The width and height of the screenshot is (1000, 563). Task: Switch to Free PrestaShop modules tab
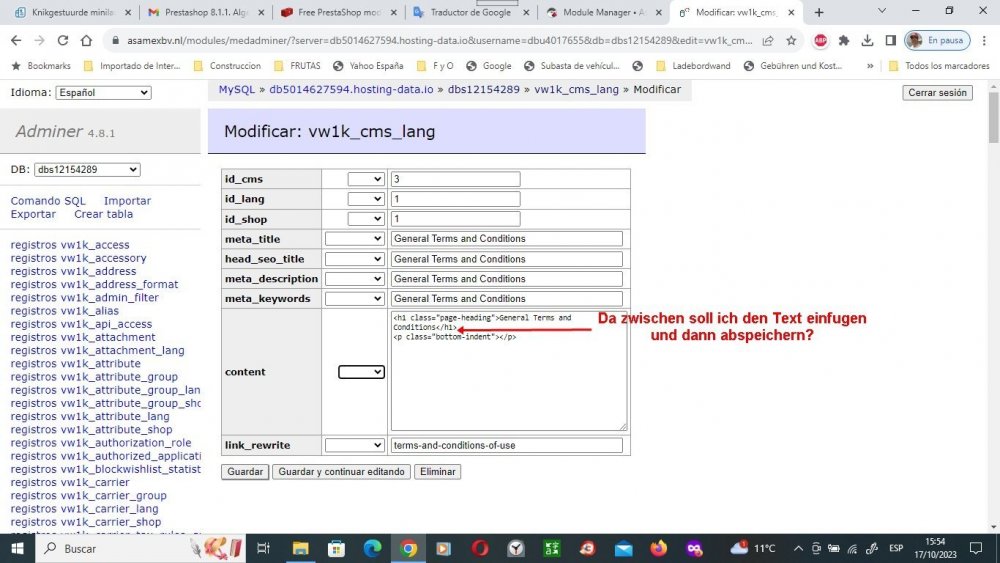point(339,12)
